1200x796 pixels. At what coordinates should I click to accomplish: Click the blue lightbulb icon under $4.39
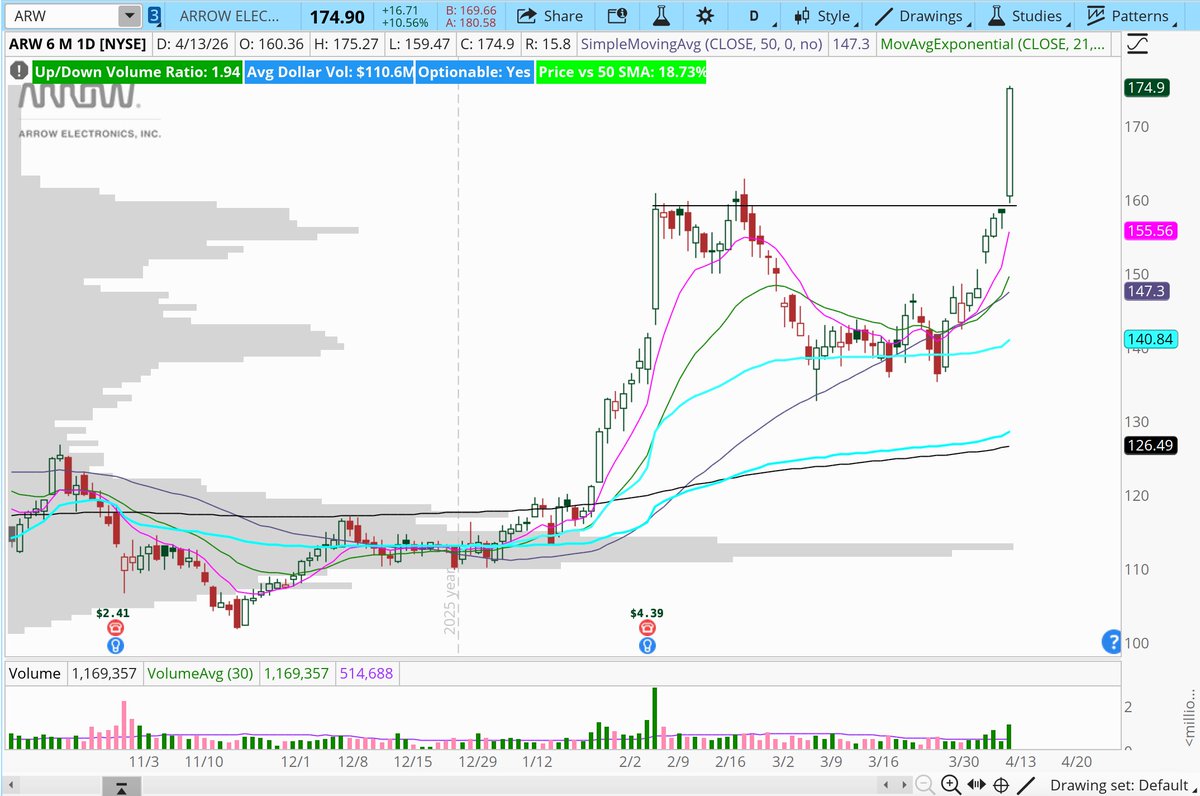(648, 645)
